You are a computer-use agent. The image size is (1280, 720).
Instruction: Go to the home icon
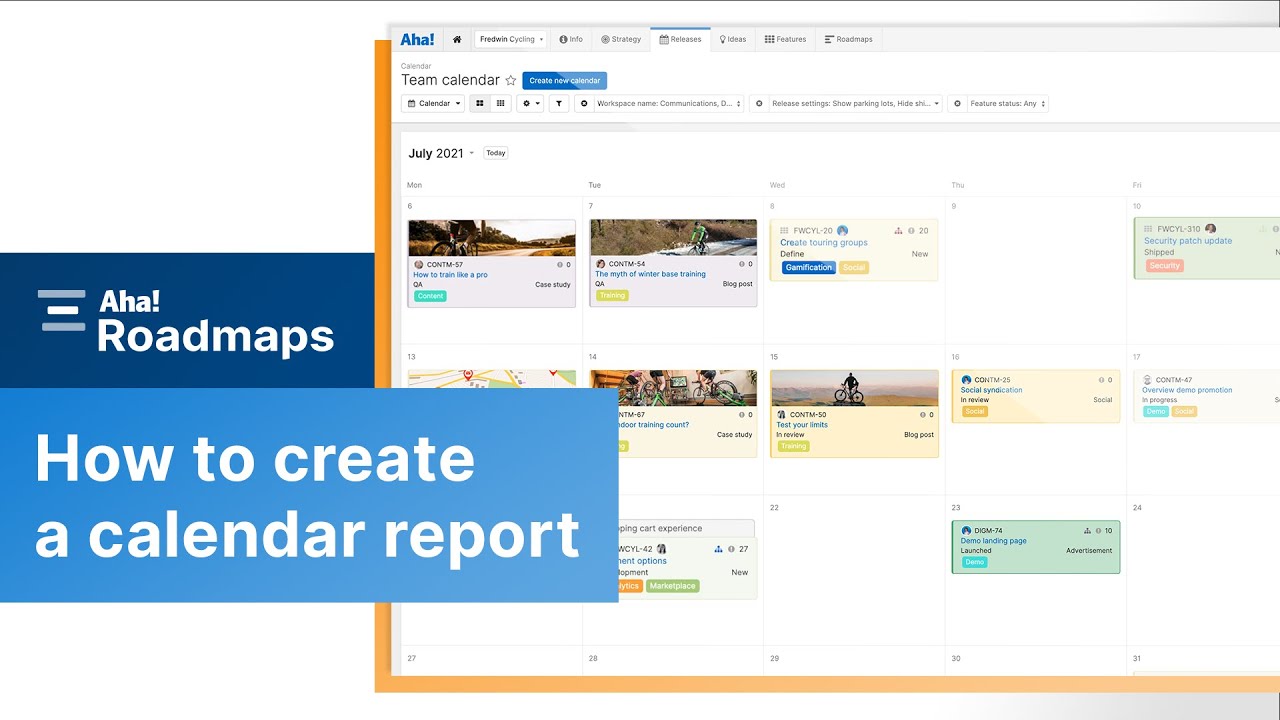tap(457, 39)
